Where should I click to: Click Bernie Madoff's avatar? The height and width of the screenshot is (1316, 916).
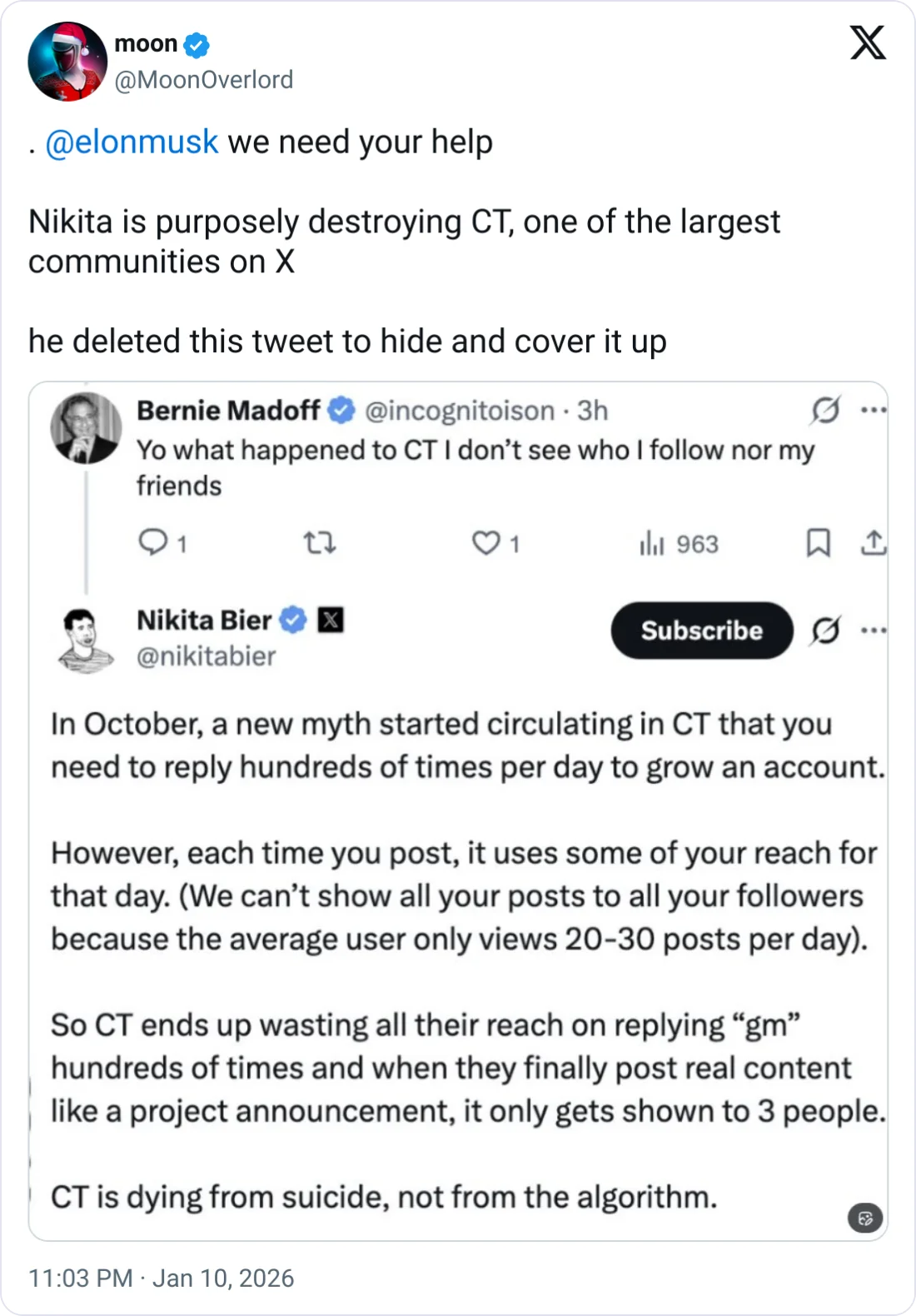click(x=86, y=428)
